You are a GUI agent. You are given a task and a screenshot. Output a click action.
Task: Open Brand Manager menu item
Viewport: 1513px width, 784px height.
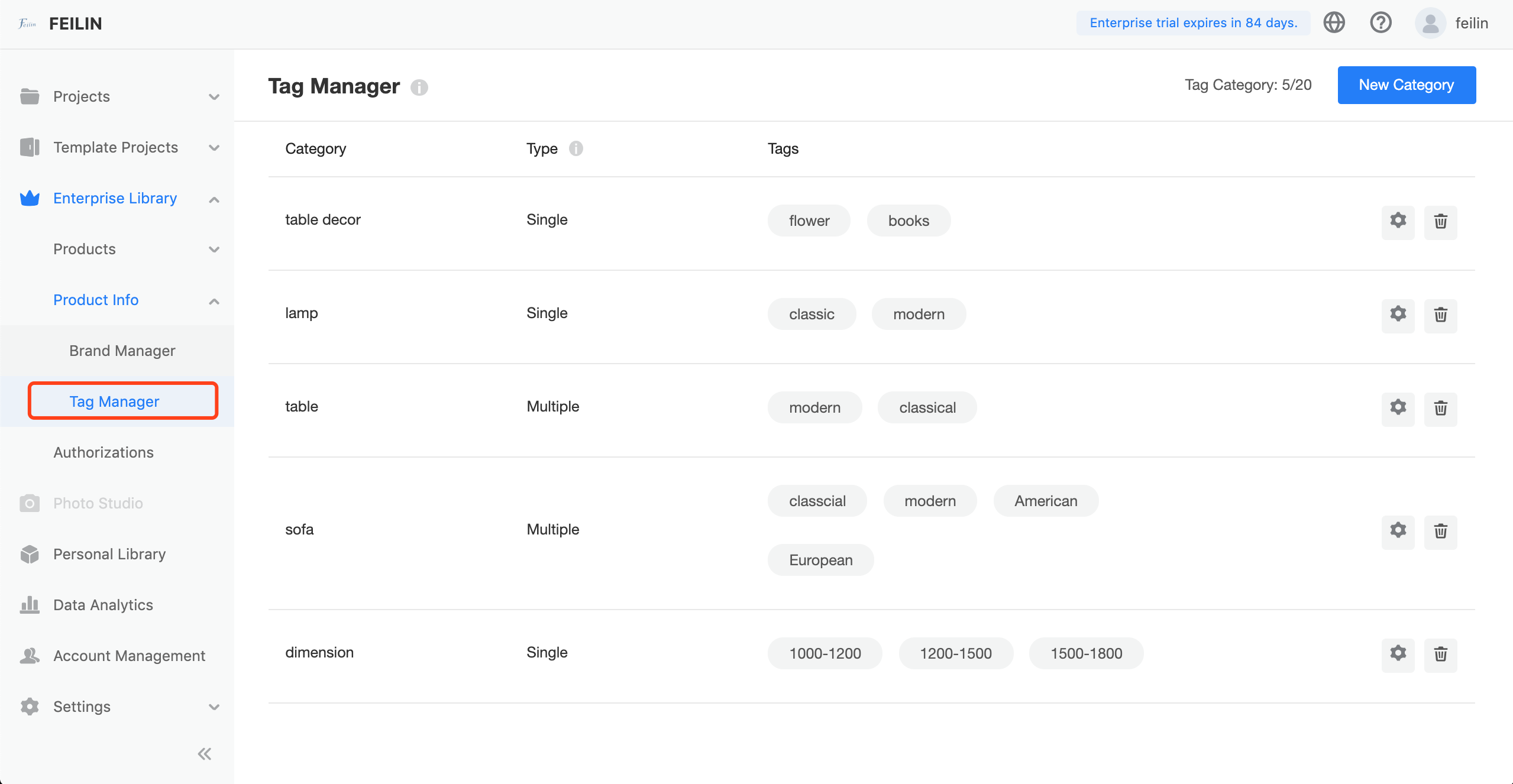pyautogui.click(x=122, y=351)
